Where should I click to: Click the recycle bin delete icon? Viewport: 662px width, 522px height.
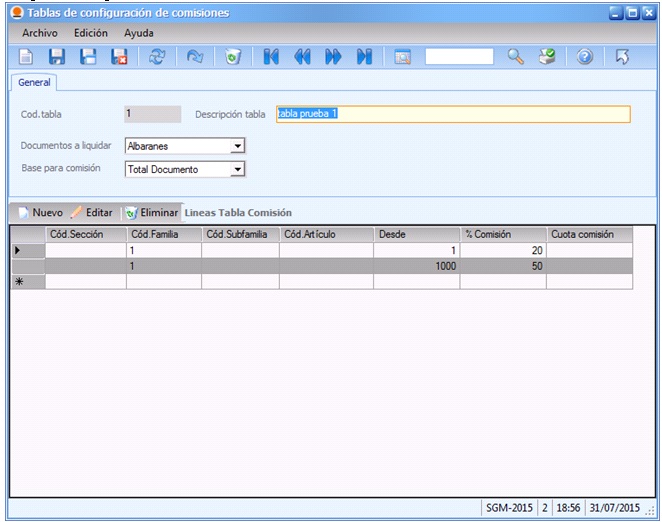tap(233, 57)
